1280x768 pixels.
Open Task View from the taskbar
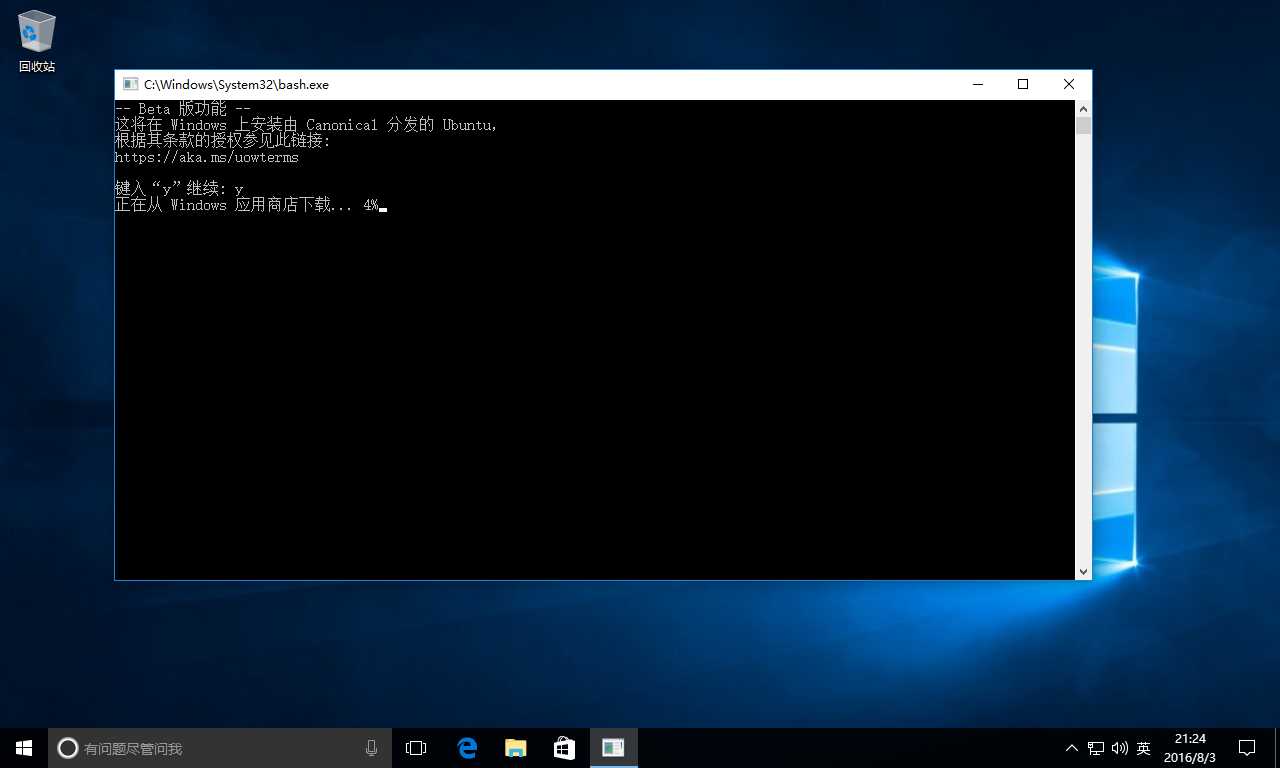coord(416,748)
